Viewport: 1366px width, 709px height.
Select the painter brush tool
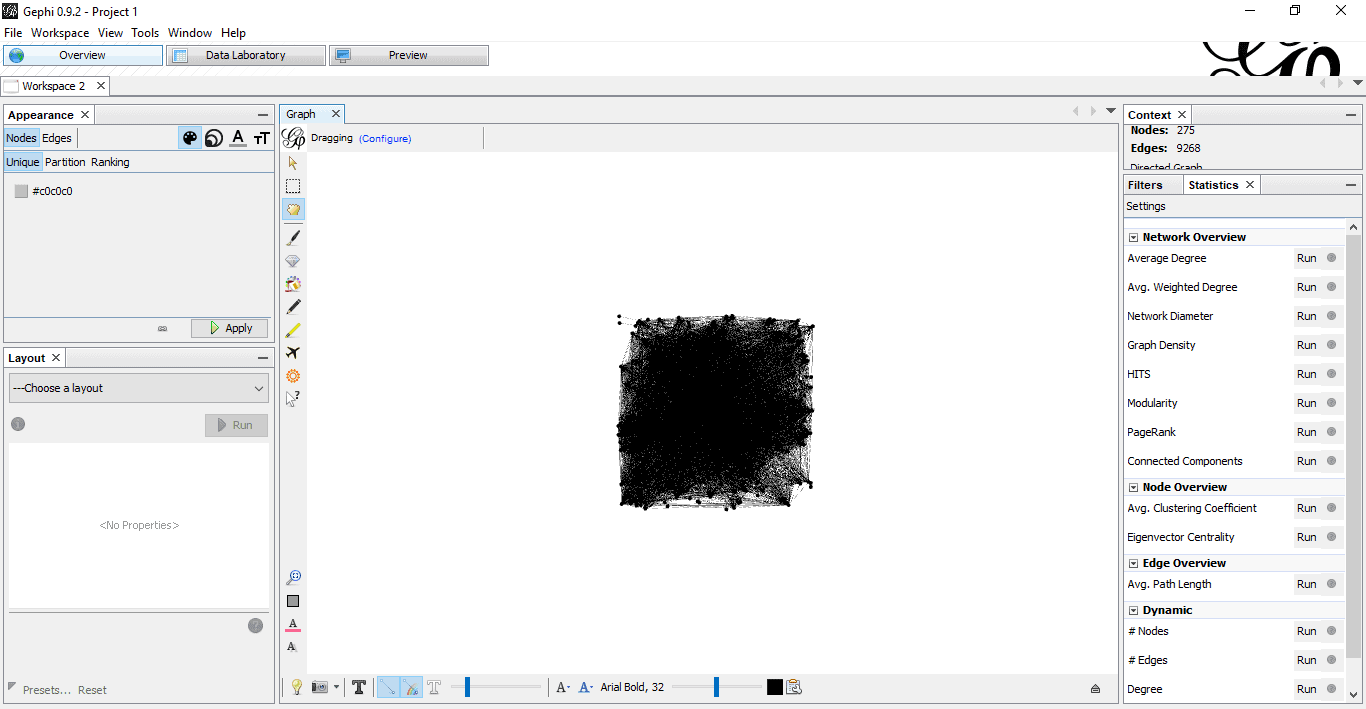point(293,237)
